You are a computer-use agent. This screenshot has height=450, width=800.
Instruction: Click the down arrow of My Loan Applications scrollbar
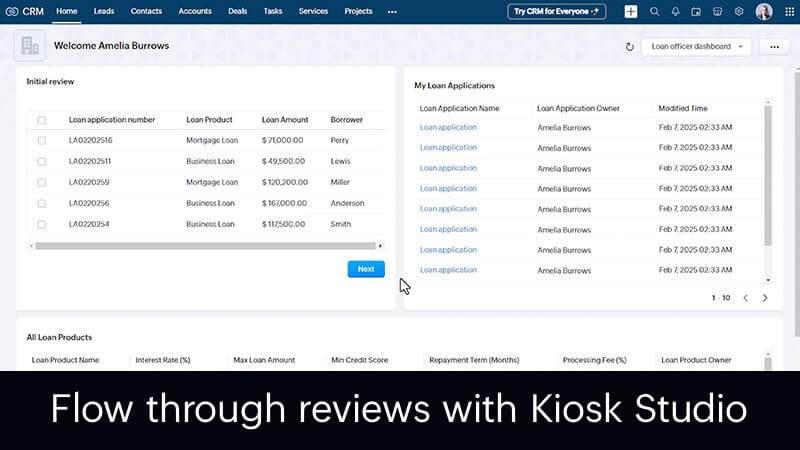768,280
